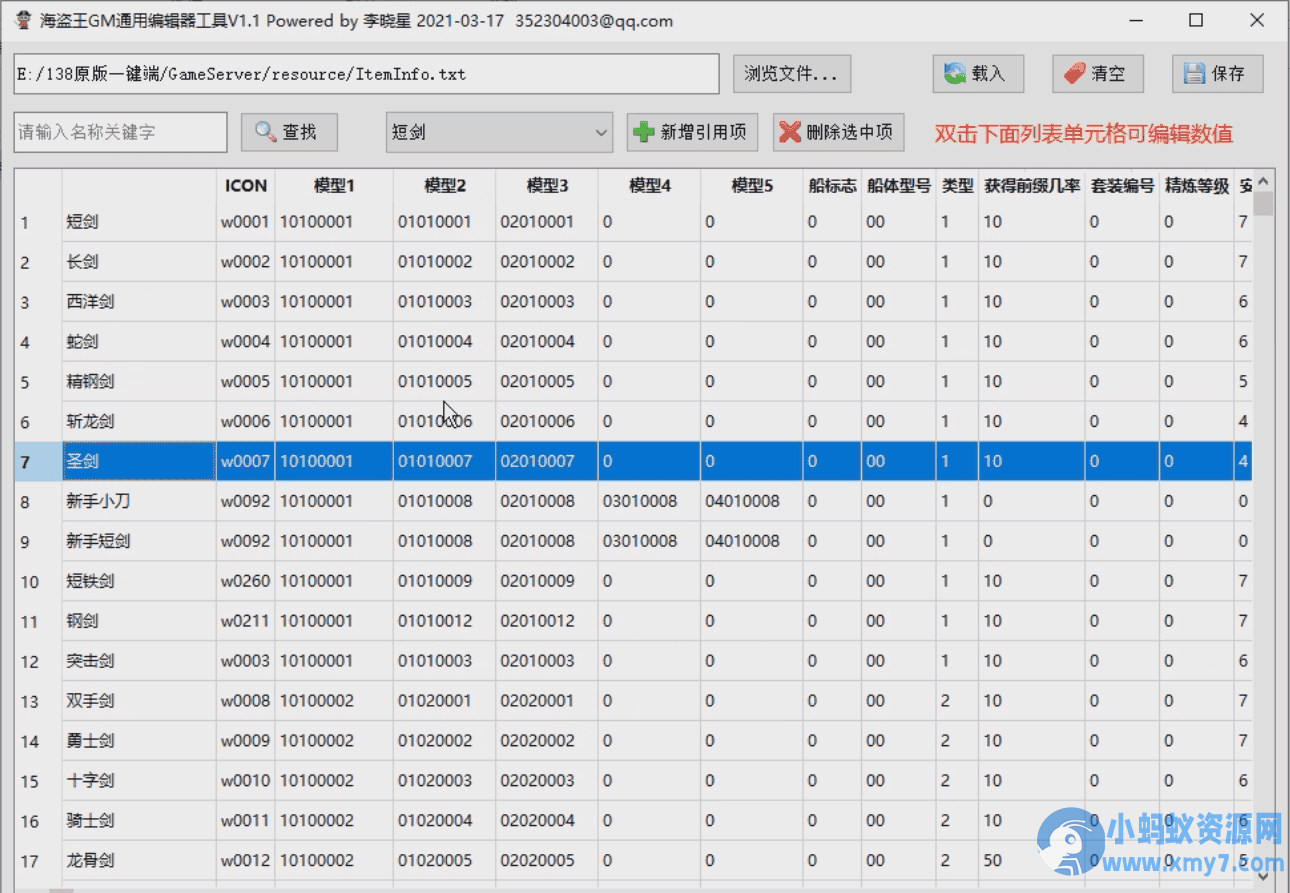Click the 02010012 model cell
This screenshot has height=893, width=1290.
(x=547, y=621)
